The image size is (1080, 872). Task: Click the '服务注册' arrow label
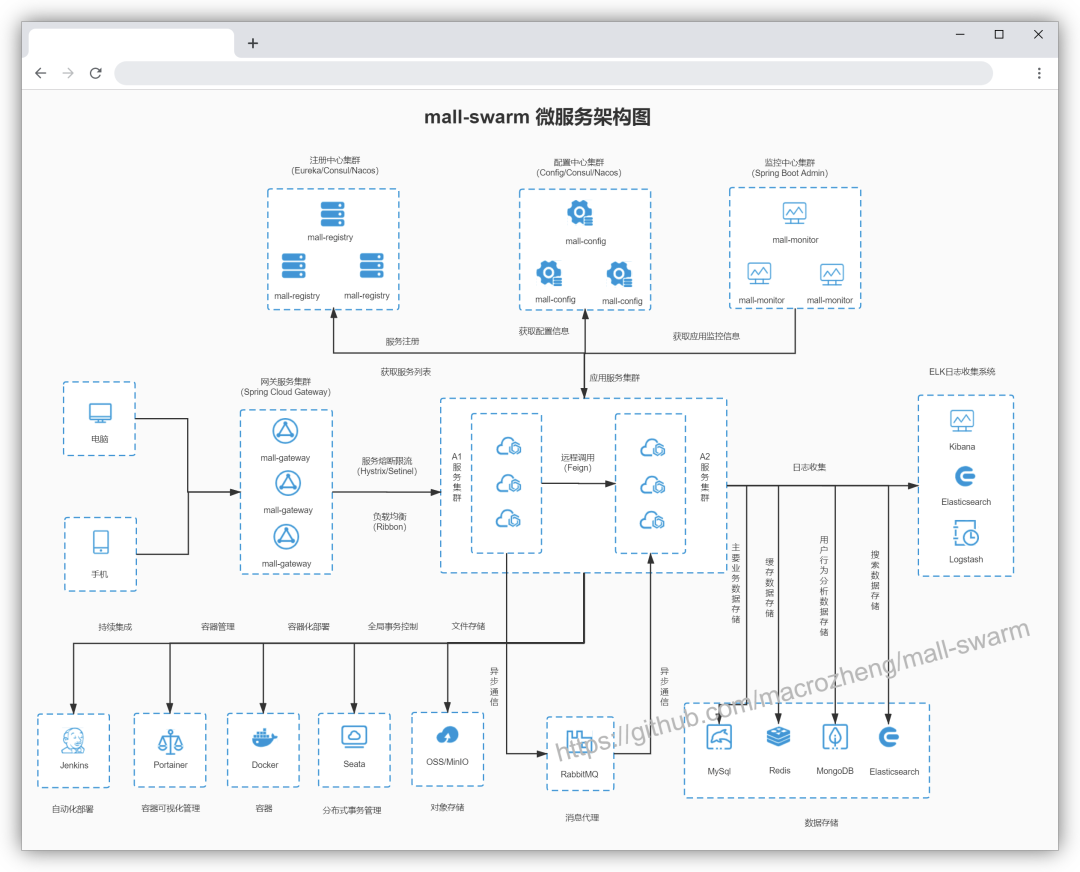[402, 342]
